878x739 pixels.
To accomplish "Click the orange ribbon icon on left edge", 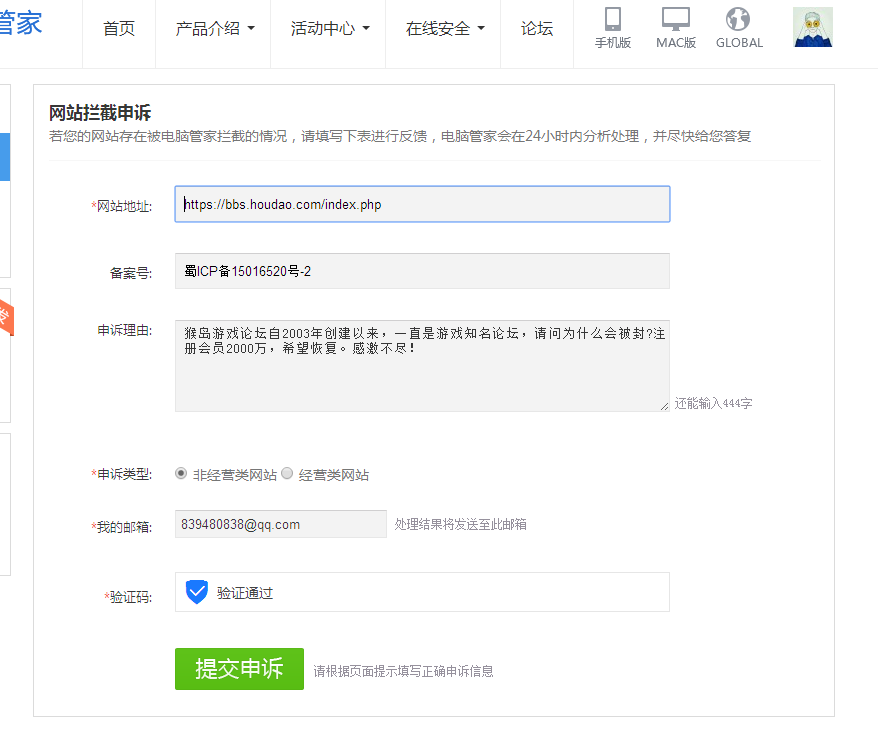I will (x=7, y=317).
